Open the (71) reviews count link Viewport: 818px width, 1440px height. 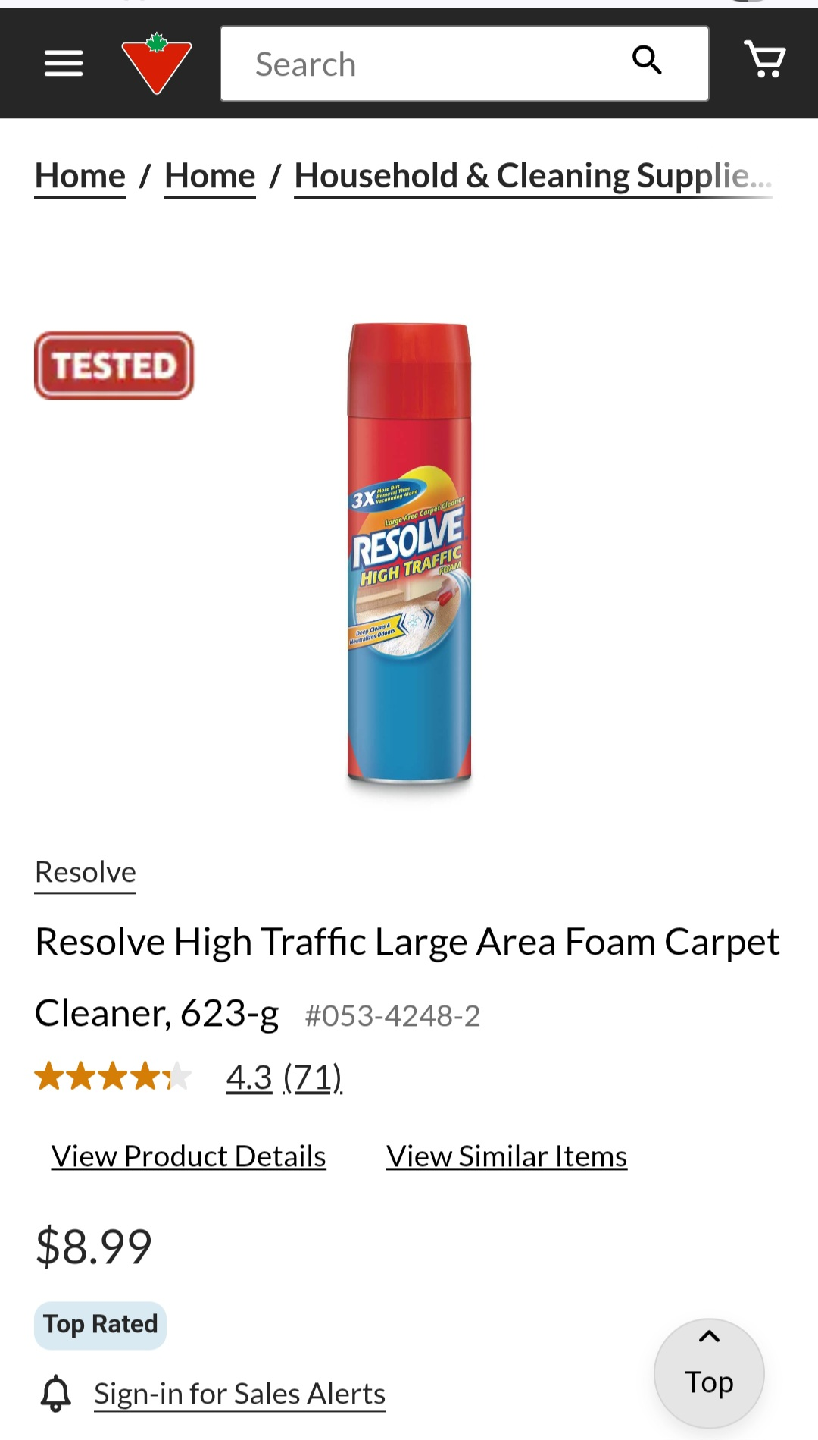point(313,1077)
